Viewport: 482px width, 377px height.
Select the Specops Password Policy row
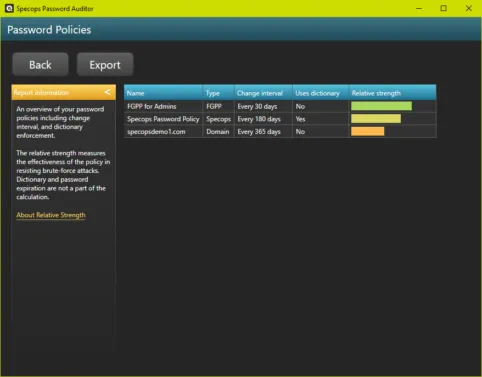280,119
